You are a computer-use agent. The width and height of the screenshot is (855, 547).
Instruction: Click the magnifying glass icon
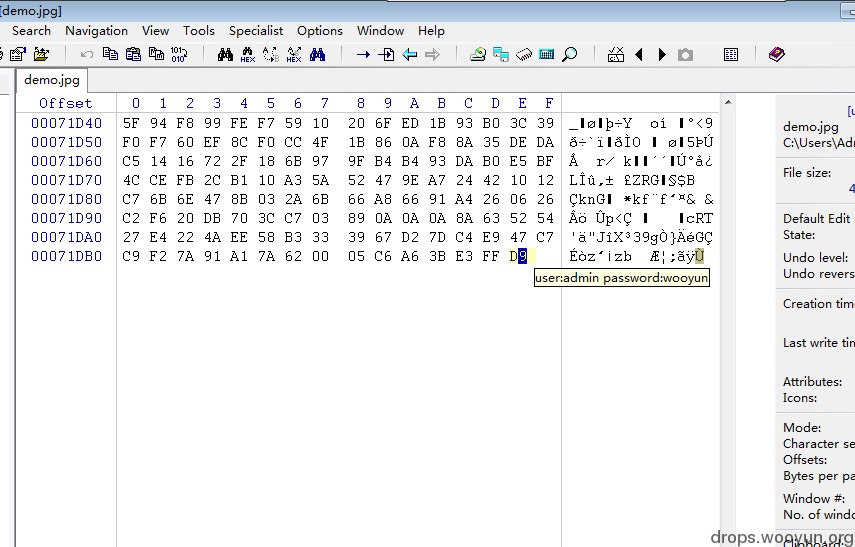(569, 55)
